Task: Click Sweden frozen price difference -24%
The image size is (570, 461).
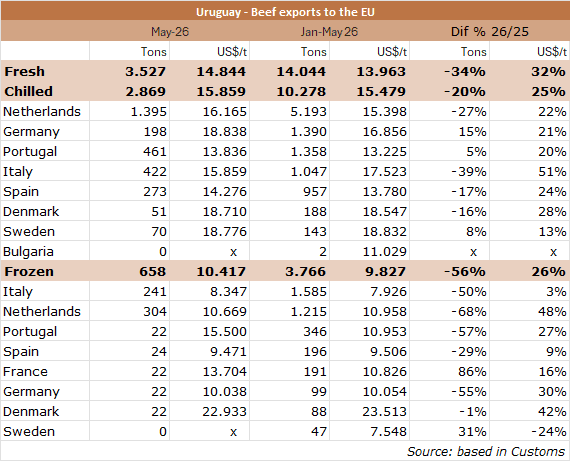Action: (549, 431)
